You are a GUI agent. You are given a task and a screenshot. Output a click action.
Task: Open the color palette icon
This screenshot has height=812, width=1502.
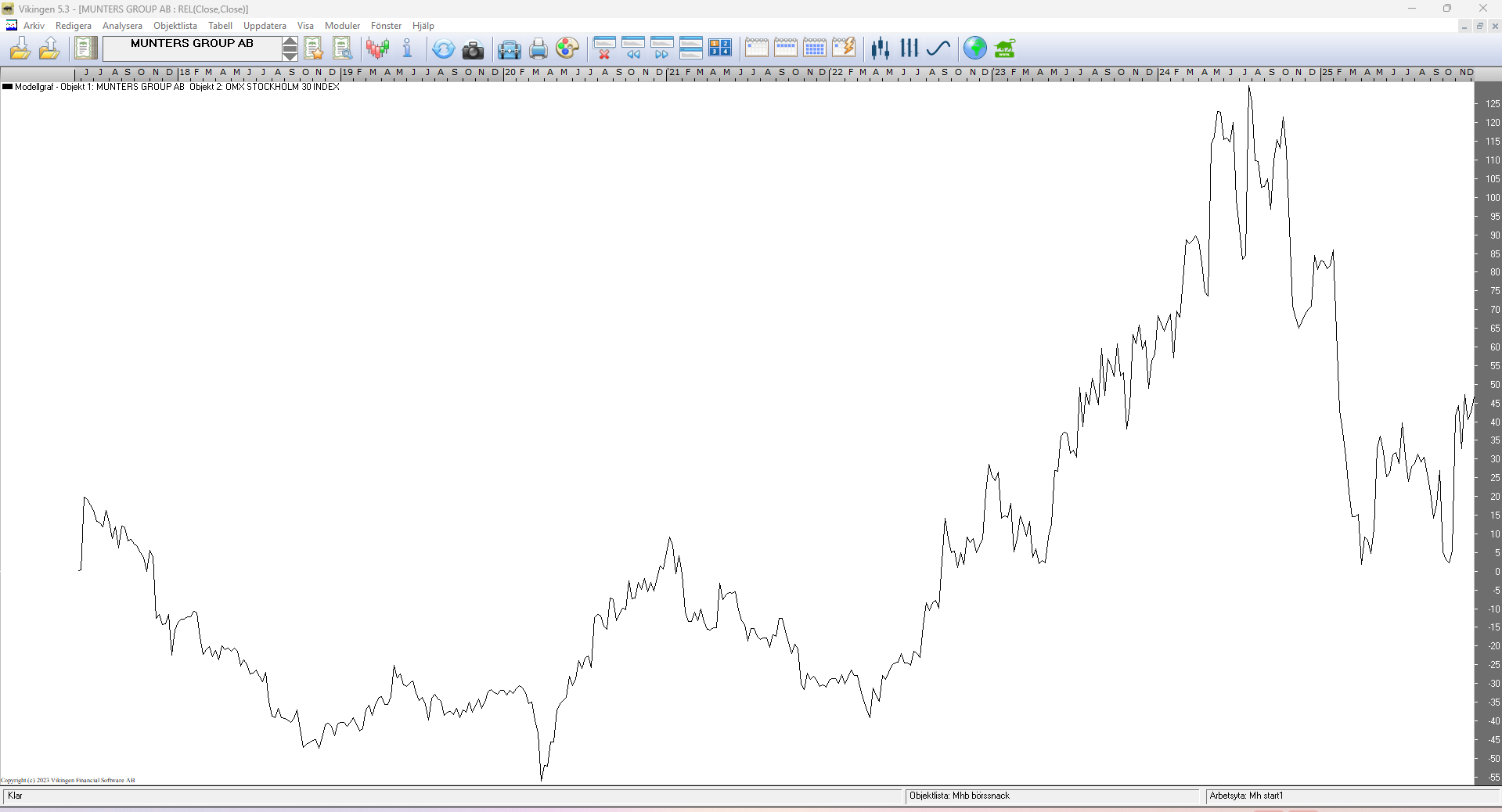tap(567, 49)
